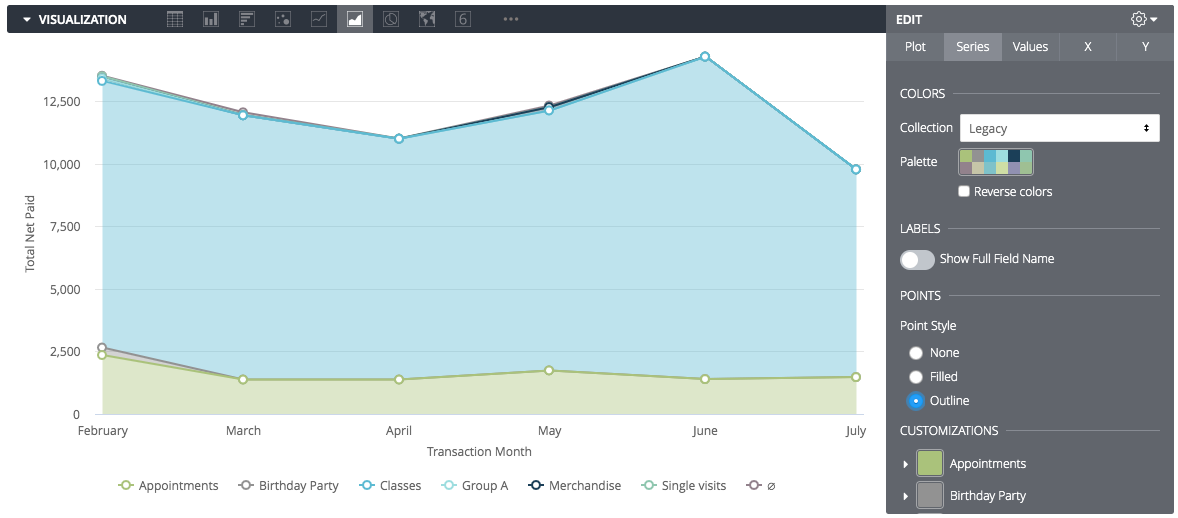Viewport: 1178px width, 518px height.
Task: Choose the scatterplot visualization icon
Action: tap(283, 19)
